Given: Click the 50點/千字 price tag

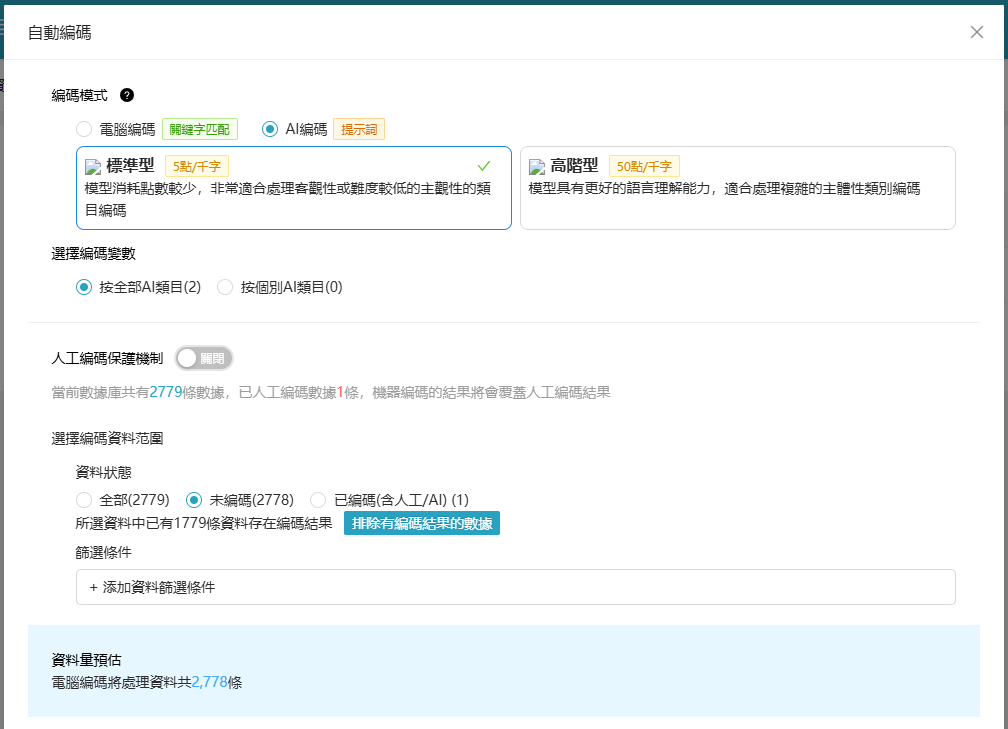Looking at the screenshot, I should [x=644, y=166].
